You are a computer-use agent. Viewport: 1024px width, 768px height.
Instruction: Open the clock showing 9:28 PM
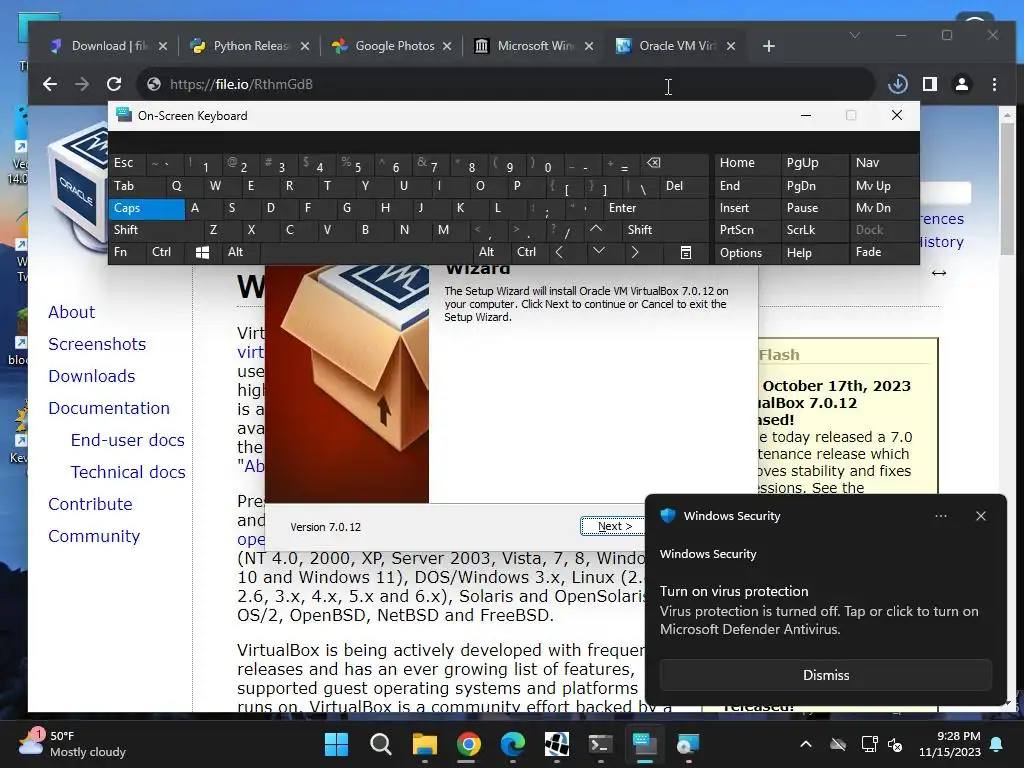950,744
